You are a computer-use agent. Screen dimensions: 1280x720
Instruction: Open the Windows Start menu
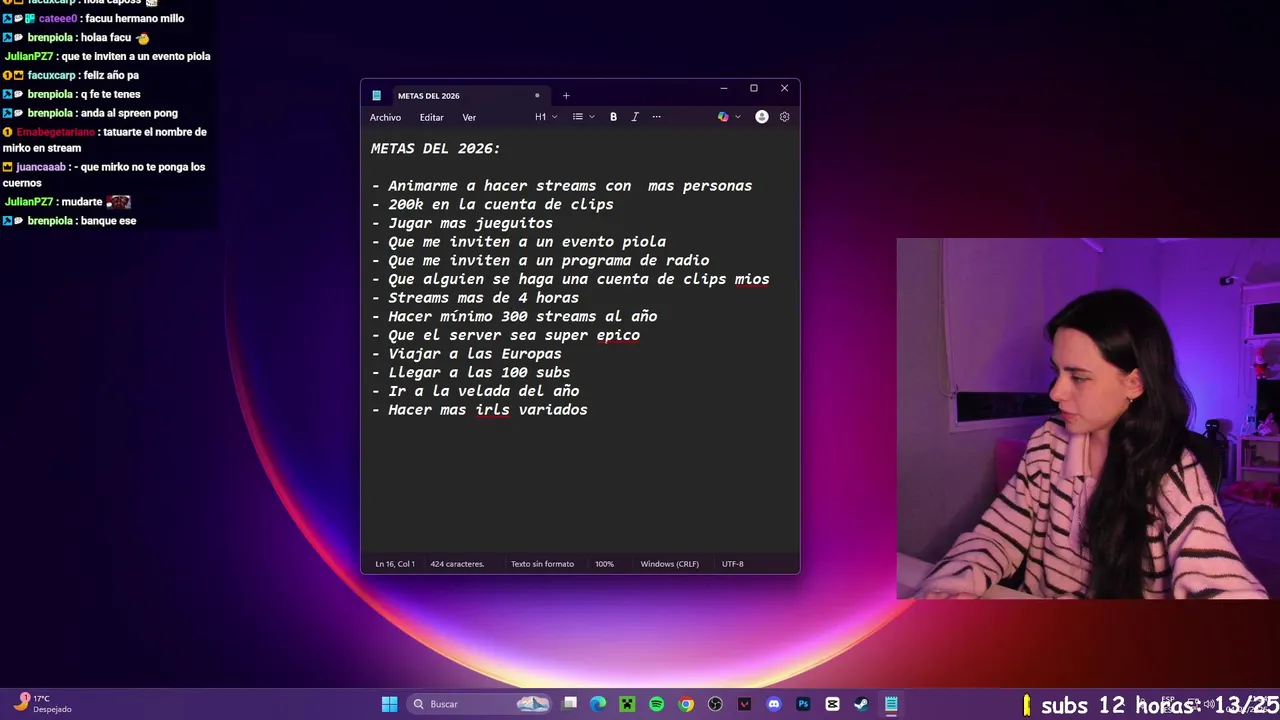[389, 704]
